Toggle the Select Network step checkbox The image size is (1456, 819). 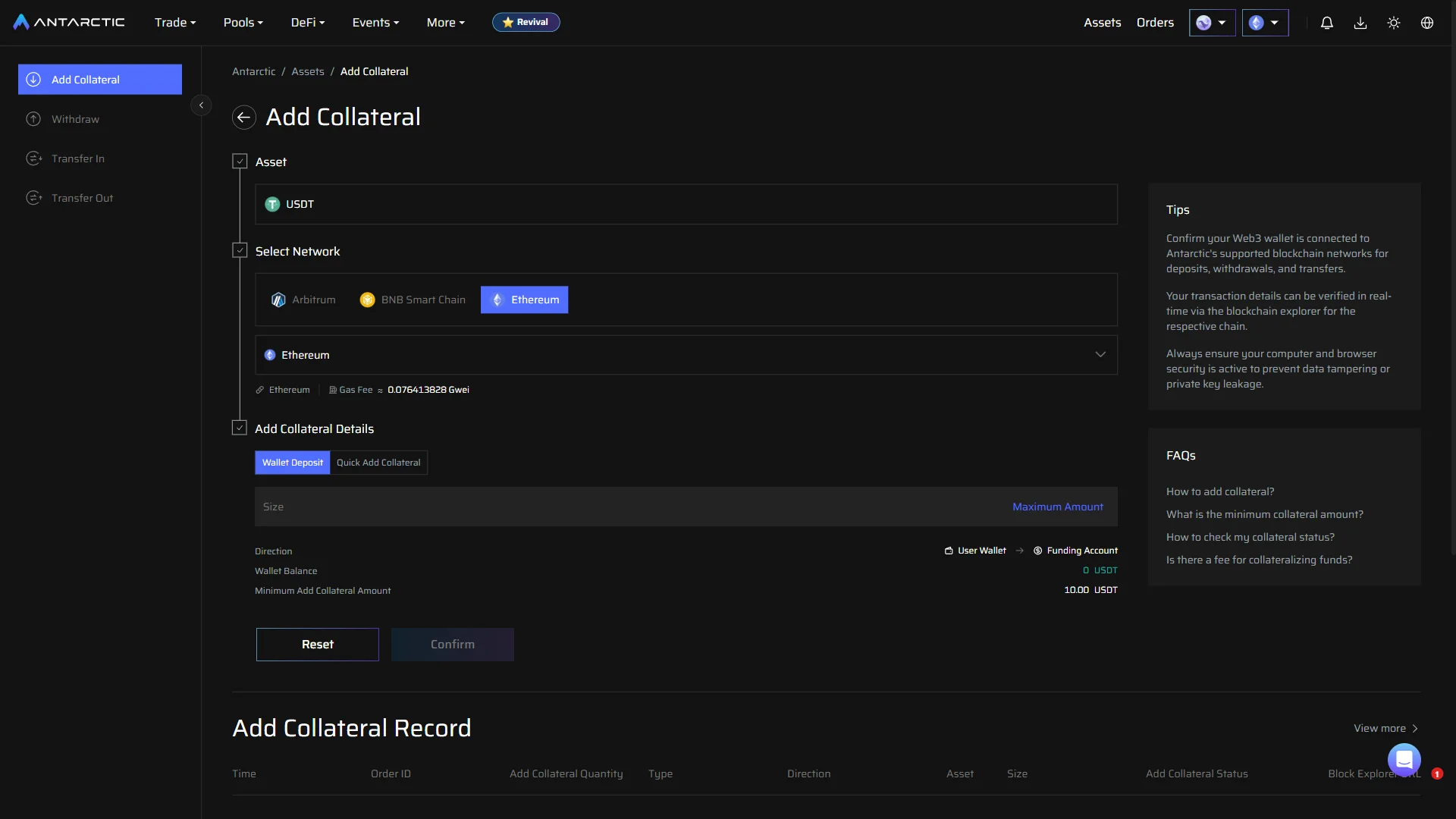click(240, 250)
